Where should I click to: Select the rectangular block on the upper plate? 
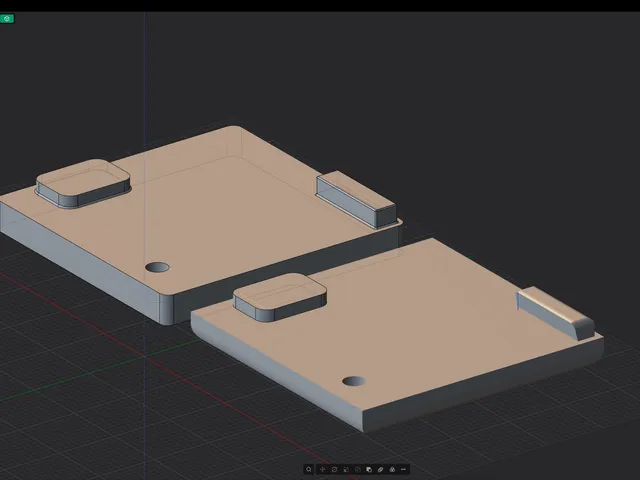point(356,199)
